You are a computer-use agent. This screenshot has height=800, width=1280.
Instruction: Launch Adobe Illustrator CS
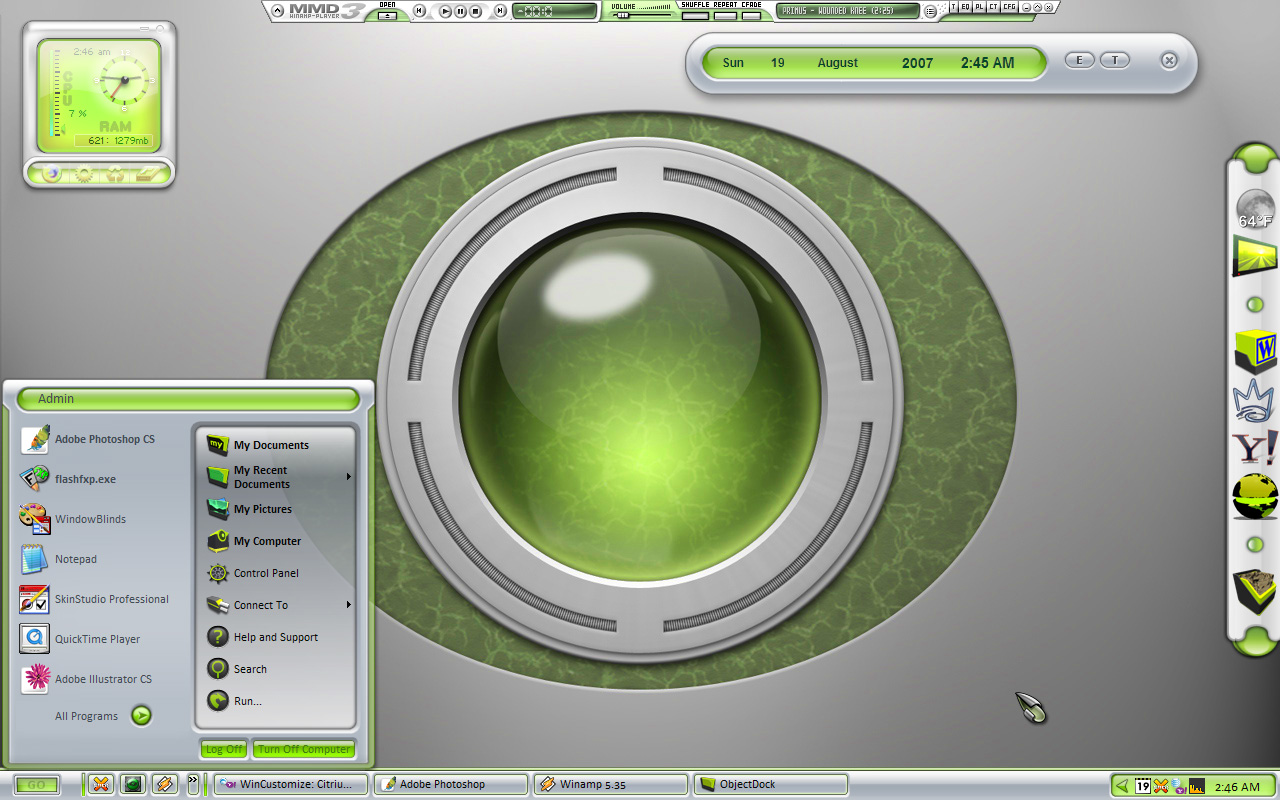[87, 679]
